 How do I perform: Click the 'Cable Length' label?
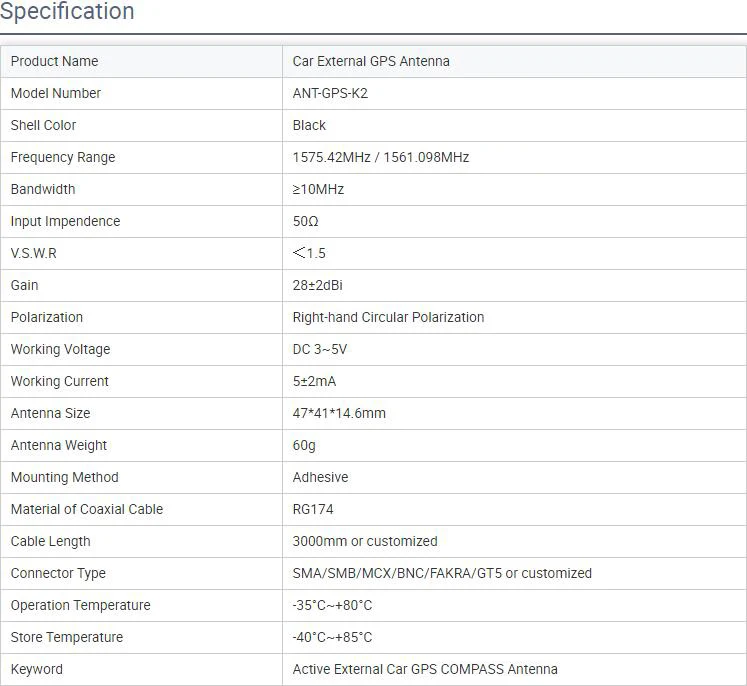[50, 541]
